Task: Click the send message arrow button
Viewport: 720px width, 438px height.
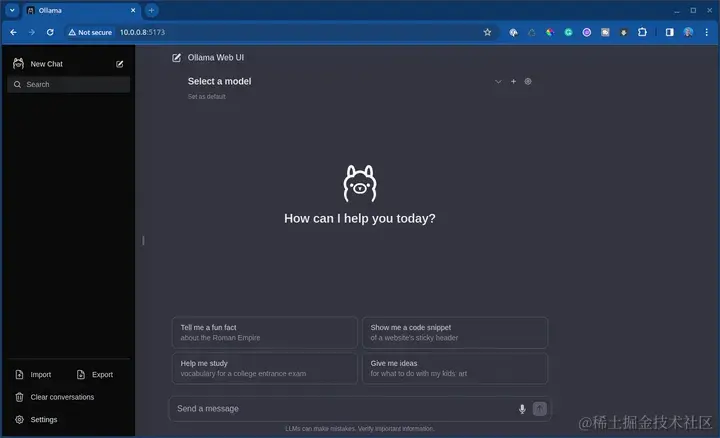Action: pos(540,409)
